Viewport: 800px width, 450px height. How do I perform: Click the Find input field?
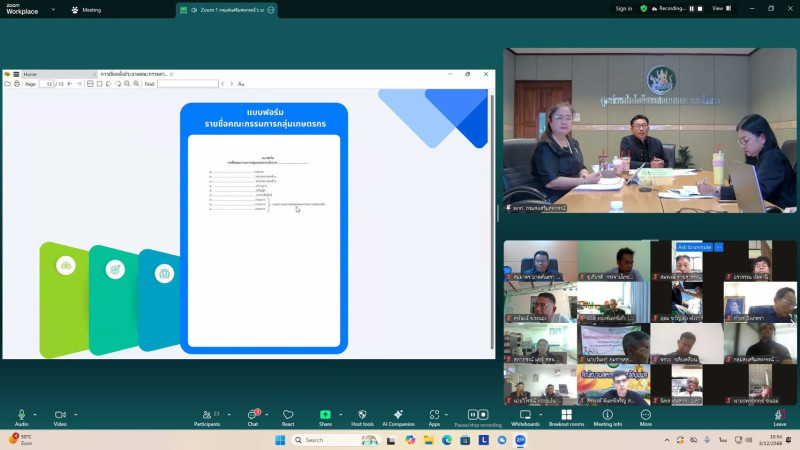(x=187, y=84)
